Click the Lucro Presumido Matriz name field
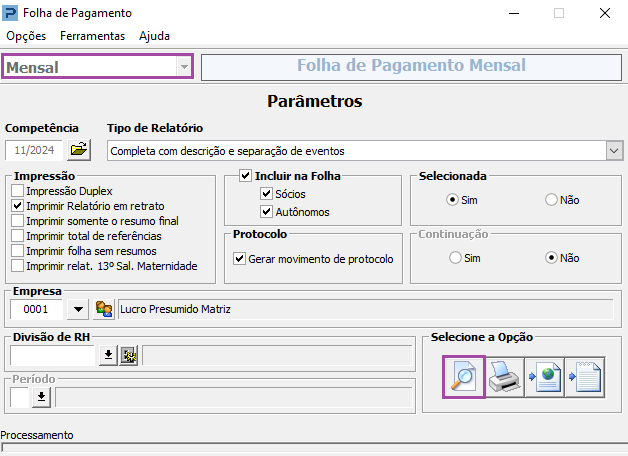Image resolution: width=628 pixels, height=456 pixels. click(x=365, y=309)
